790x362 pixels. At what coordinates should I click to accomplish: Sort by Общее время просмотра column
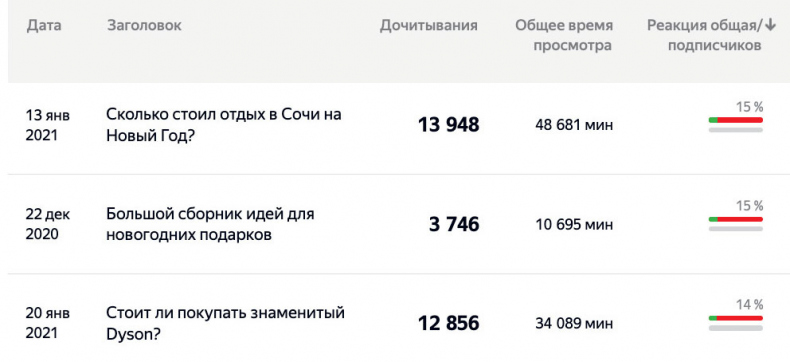point(564,35)
